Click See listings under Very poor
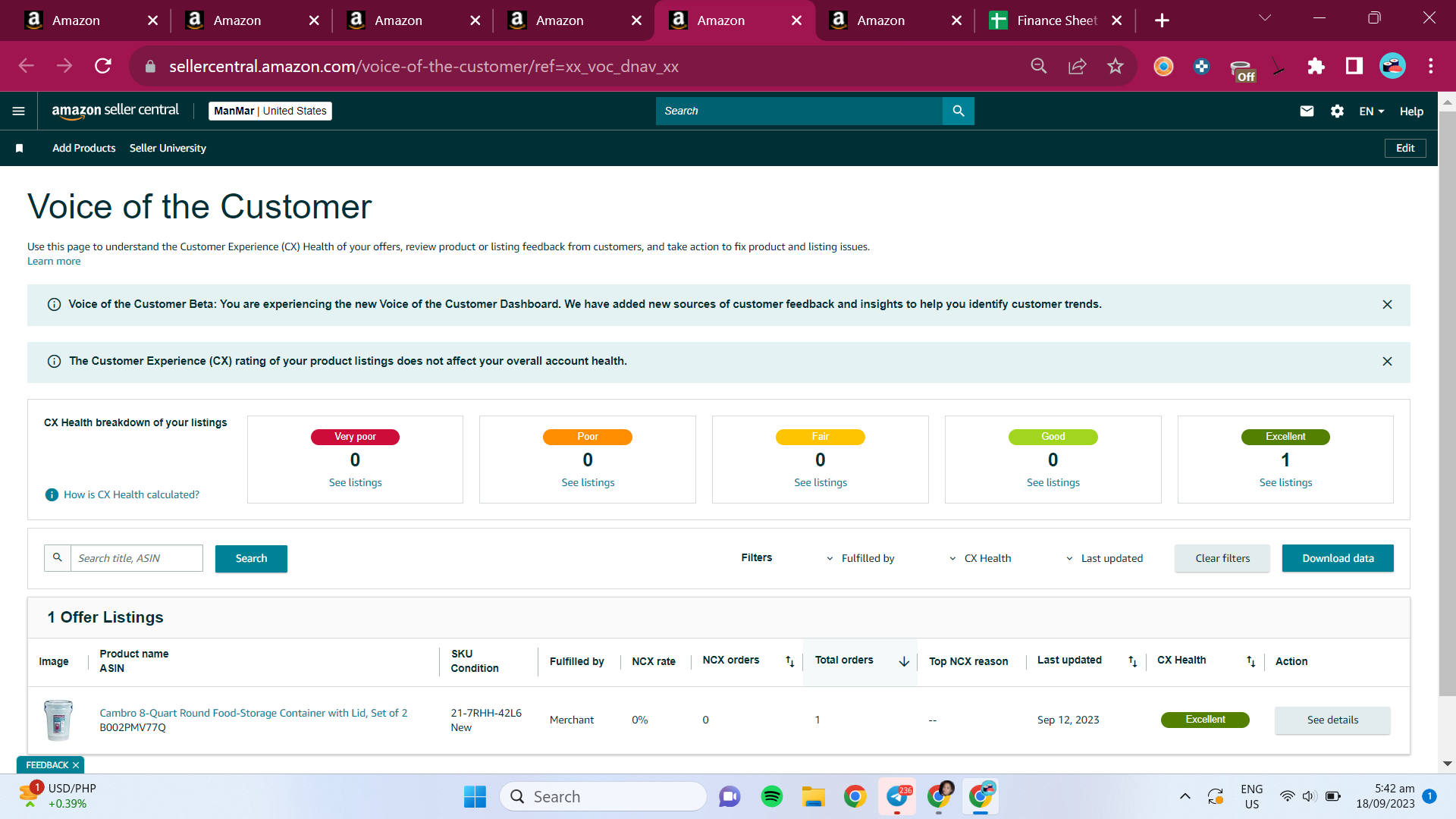This screenshot has width=1456, height=819. (355, 483)
